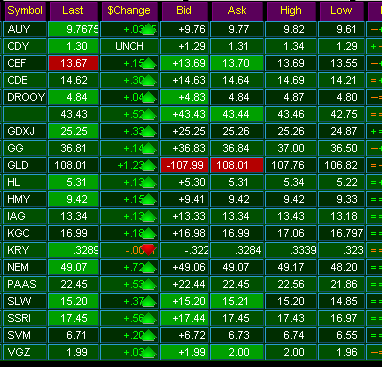
Task: Select the DROOY symbol cell
Action: [x=25, y=97]
